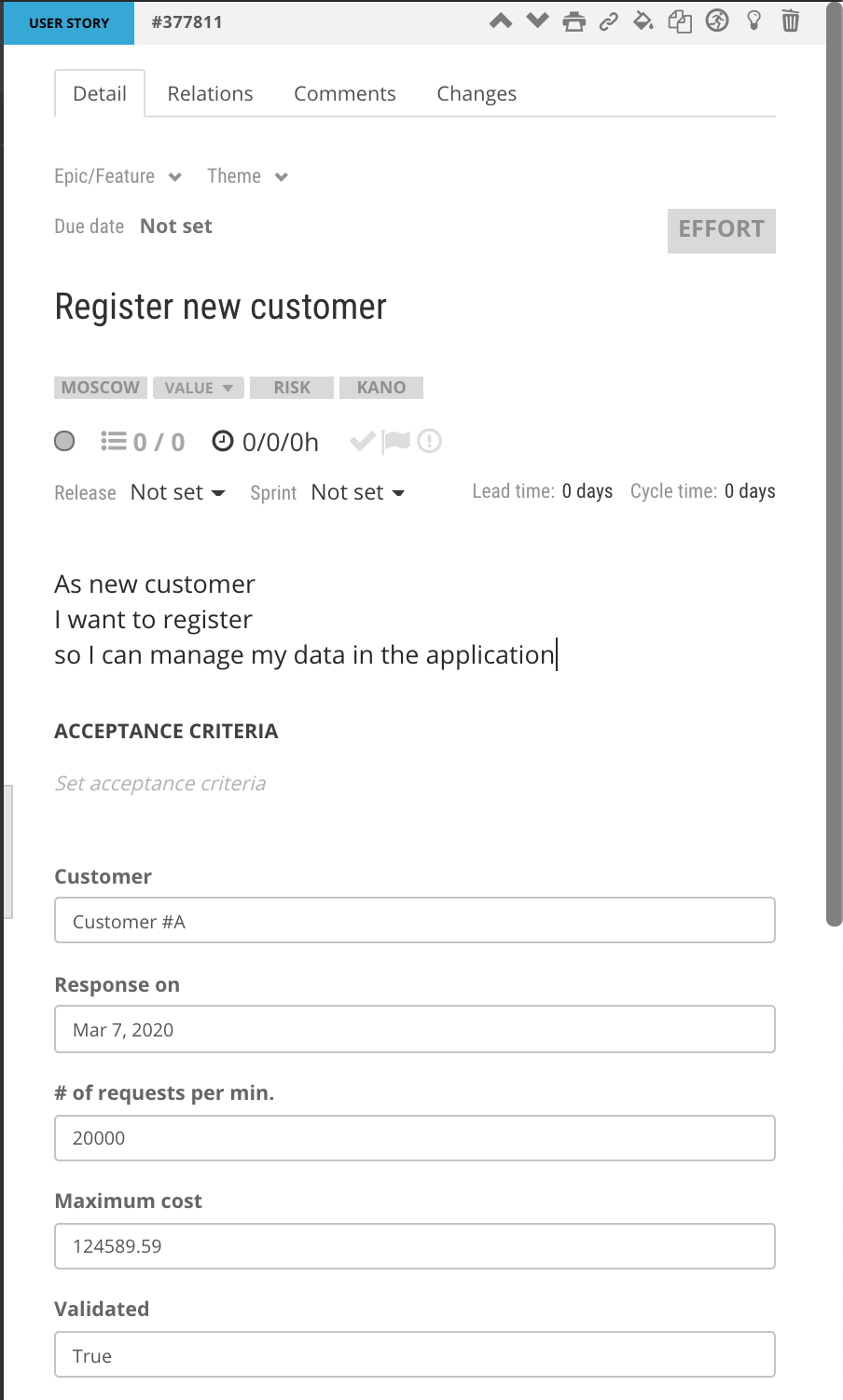843x1400 pixels.
Task: Toggle the flag marker icon
Action: click(397, 441)
